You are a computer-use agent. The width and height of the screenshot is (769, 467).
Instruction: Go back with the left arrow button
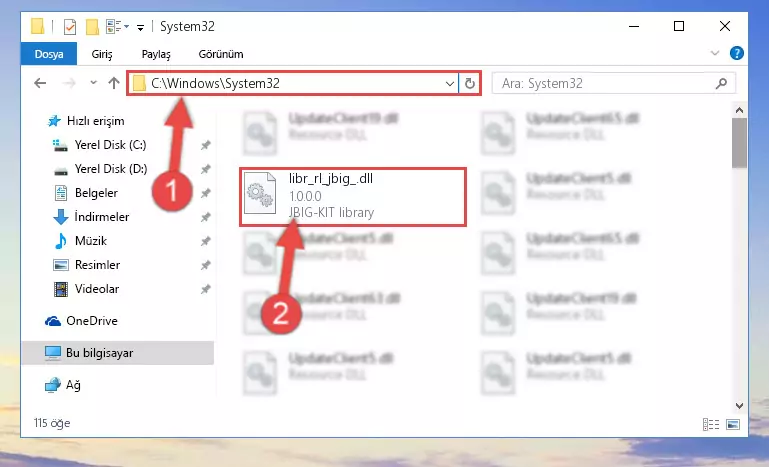coord(40,83)
